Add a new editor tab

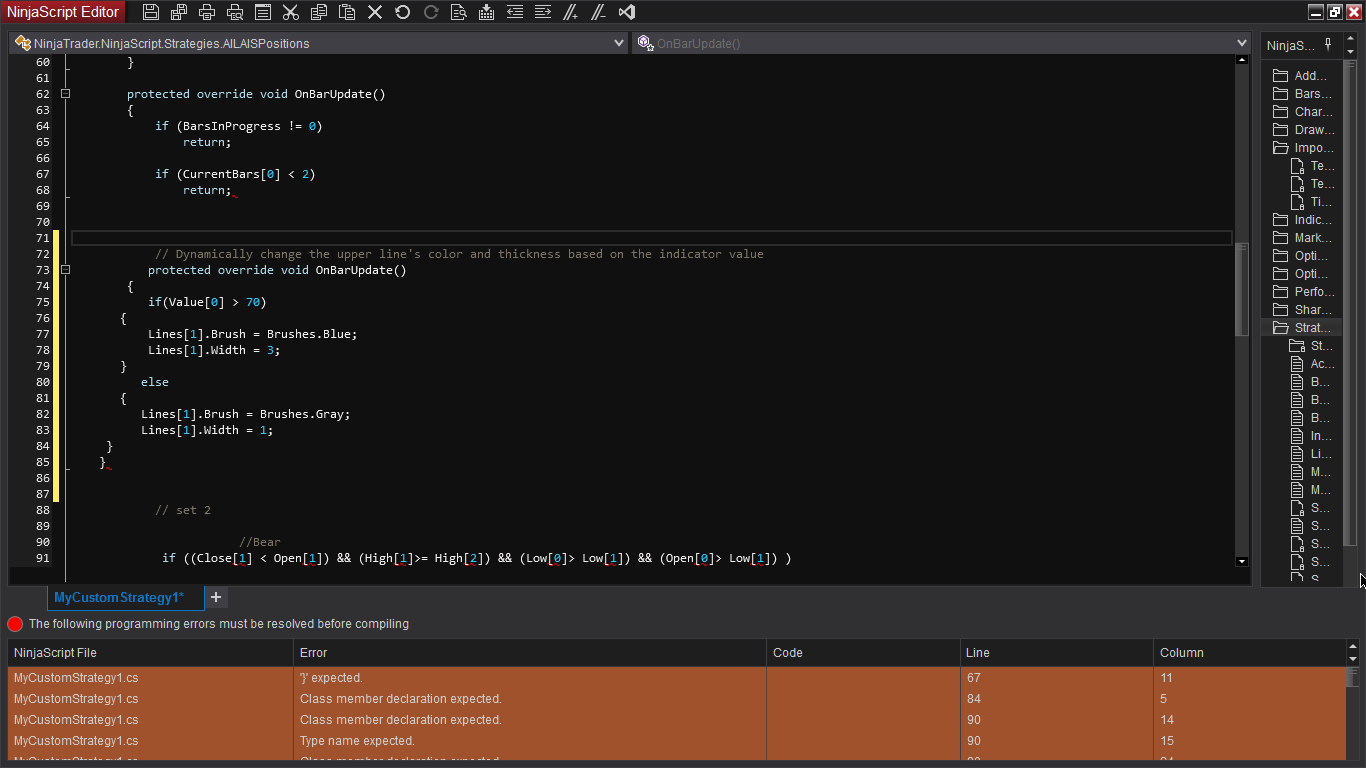216,597
